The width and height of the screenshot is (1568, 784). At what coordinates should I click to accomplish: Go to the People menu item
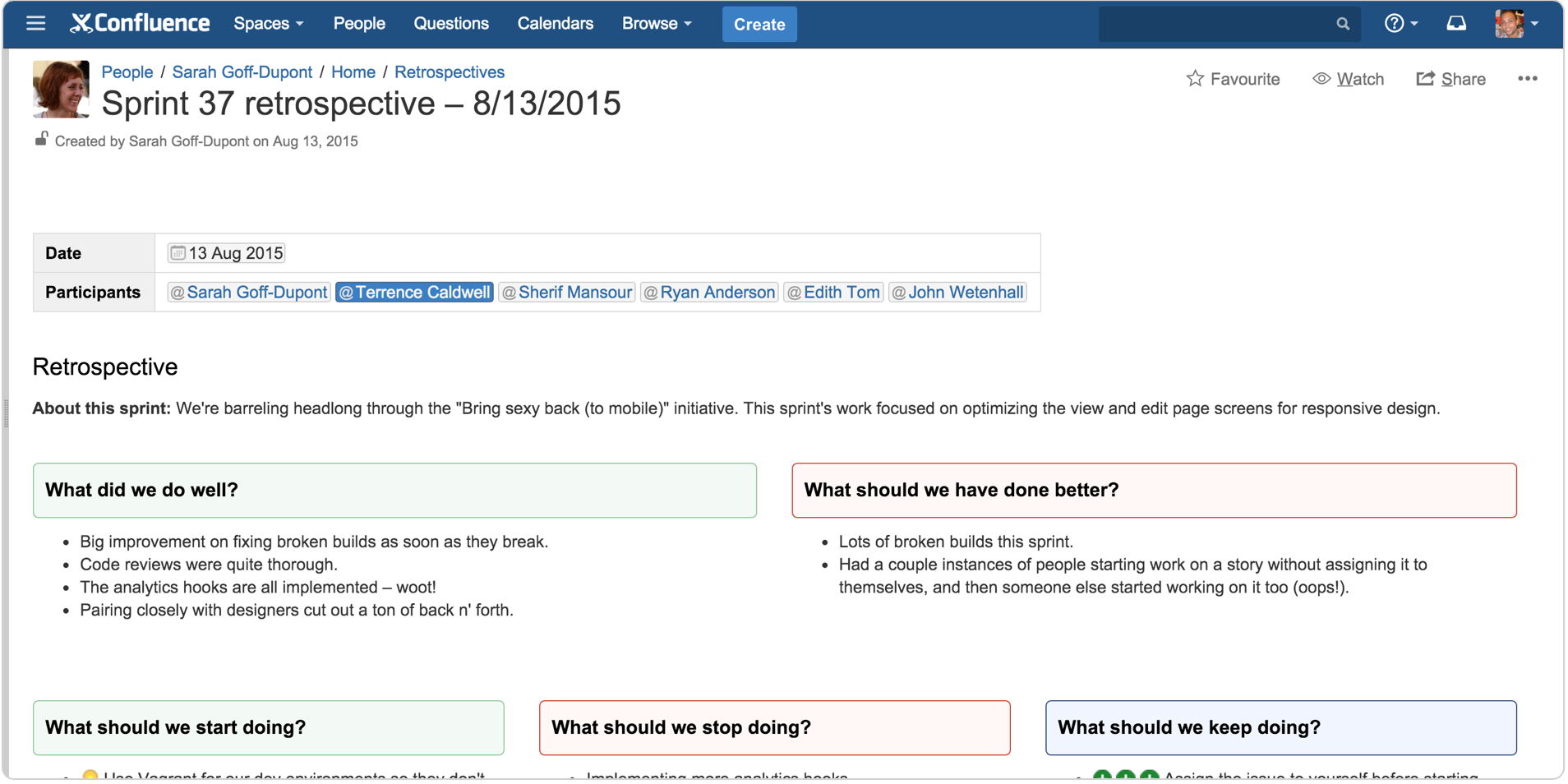pos(359,24)
